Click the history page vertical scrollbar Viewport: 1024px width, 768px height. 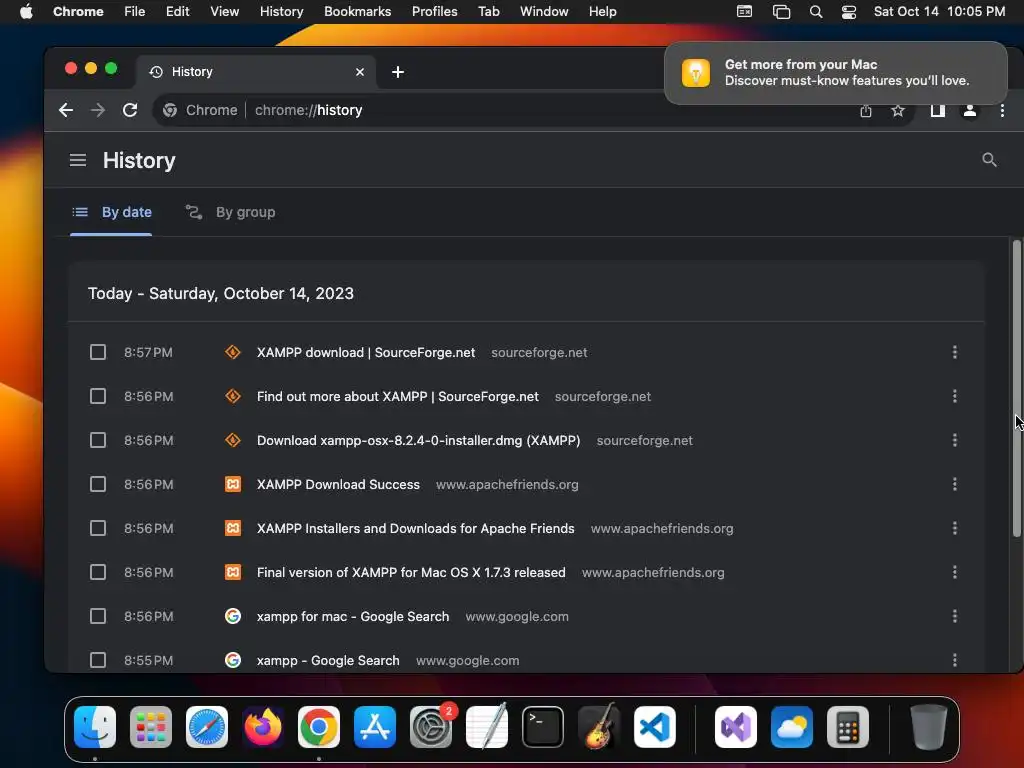[x=1016, y=389]
